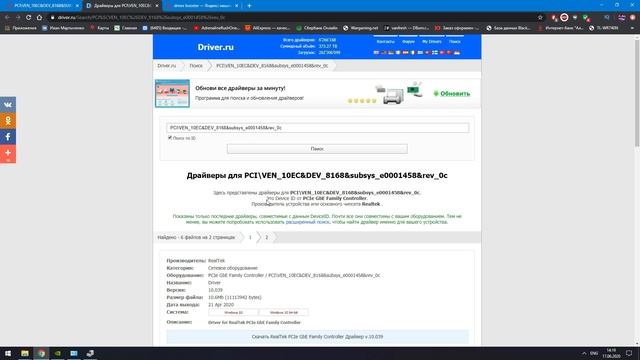Go back using browser back arrow
Image resolution: width=640 pixels, height=360 pixels.
[7, 18]
